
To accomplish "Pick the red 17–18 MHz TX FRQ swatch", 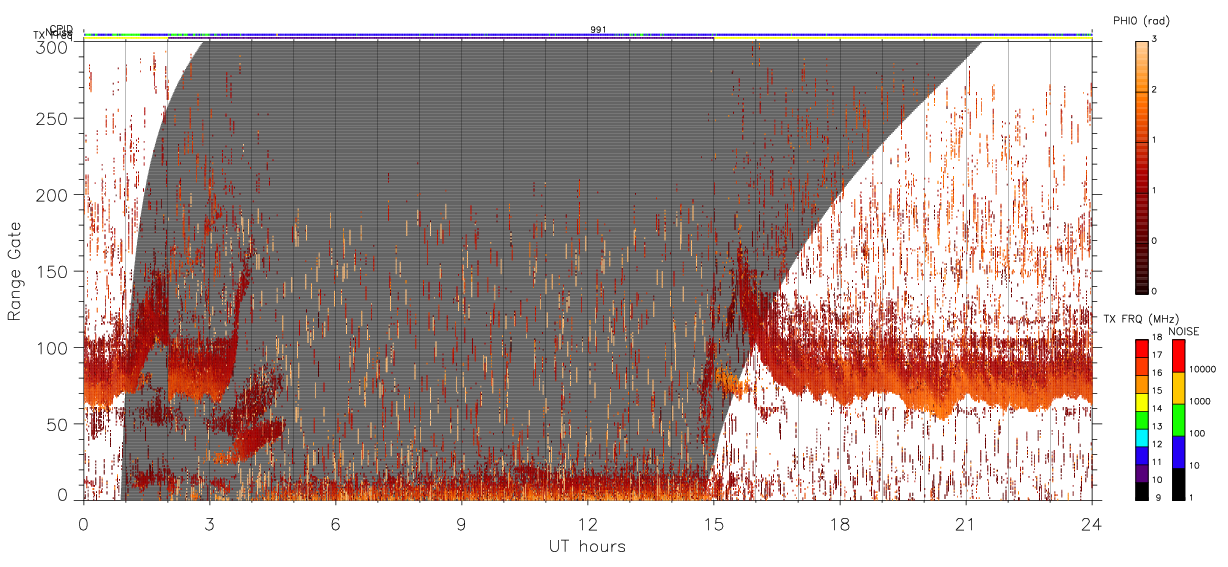I will tap(1141, 348).
